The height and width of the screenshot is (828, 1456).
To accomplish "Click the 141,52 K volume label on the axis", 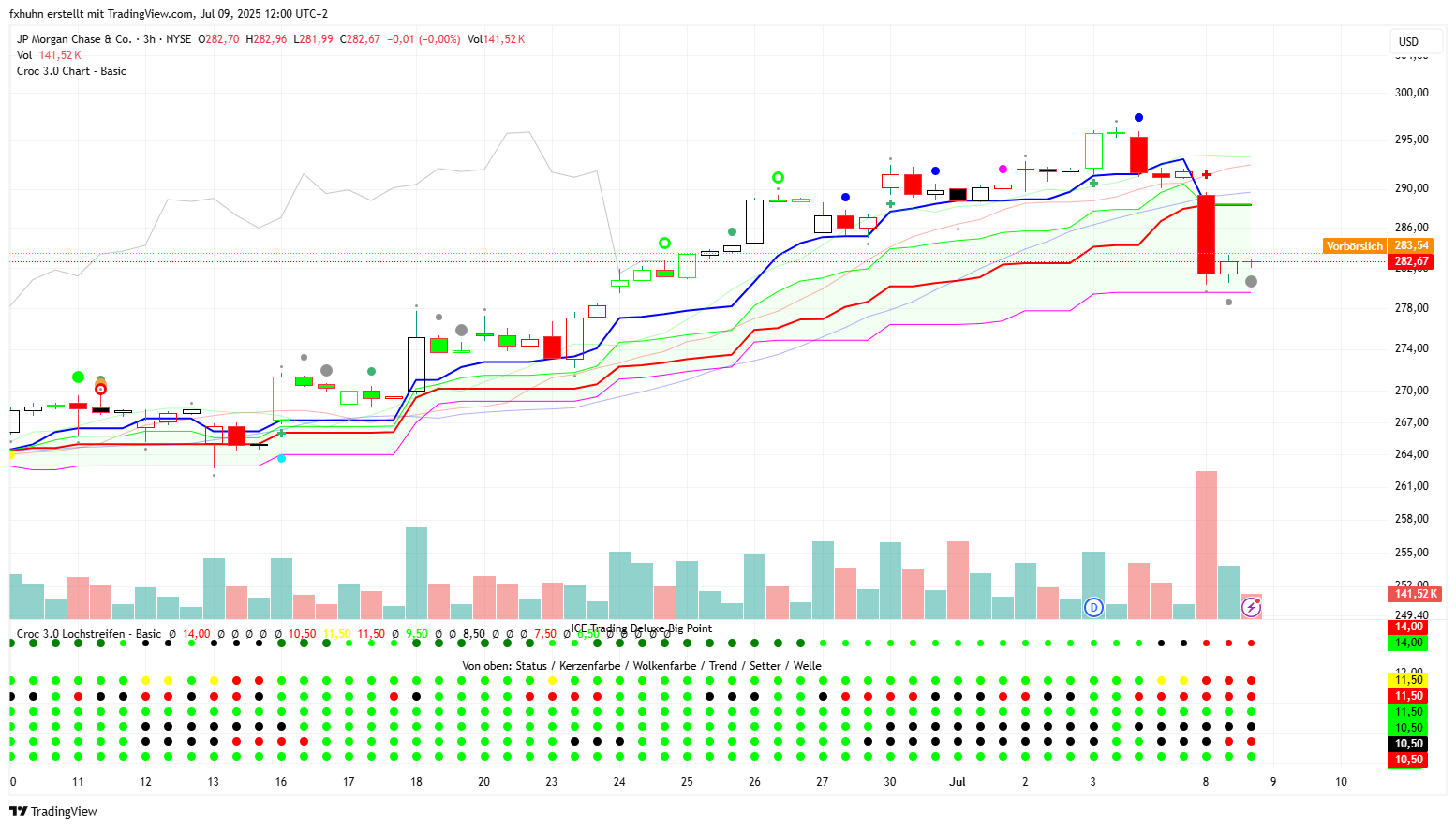I will point(1415,594).
